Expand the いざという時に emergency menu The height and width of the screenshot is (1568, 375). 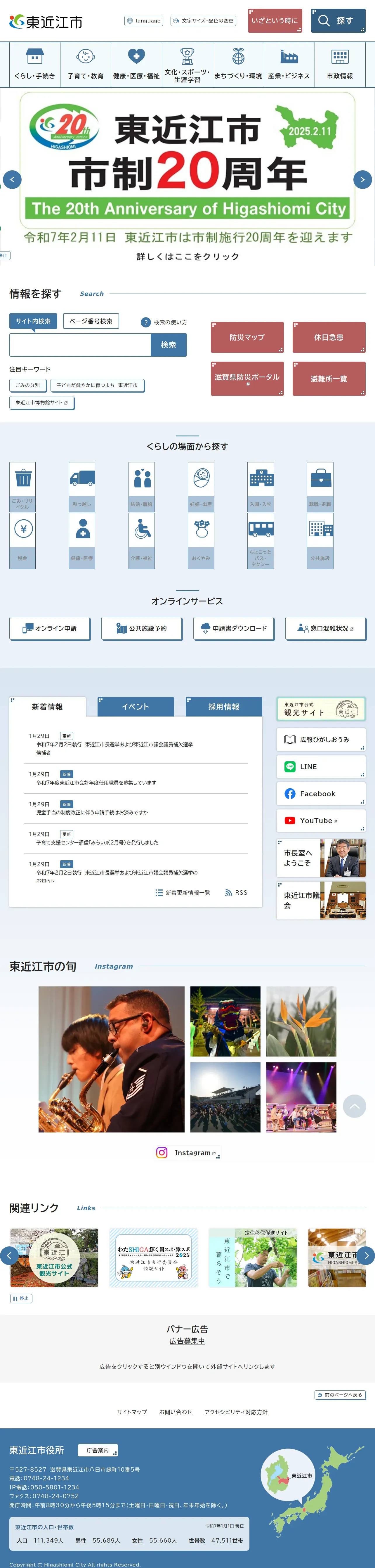pyautogui.click(x=275, y=21)
